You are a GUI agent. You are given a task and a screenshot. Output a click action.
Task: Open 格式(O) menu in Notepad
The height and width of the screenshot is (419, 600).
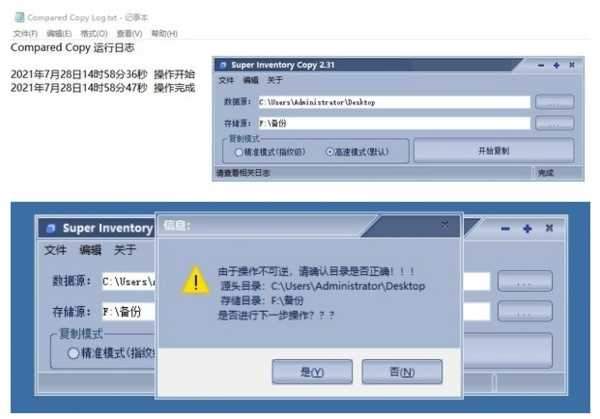click(x=94, y=34)
